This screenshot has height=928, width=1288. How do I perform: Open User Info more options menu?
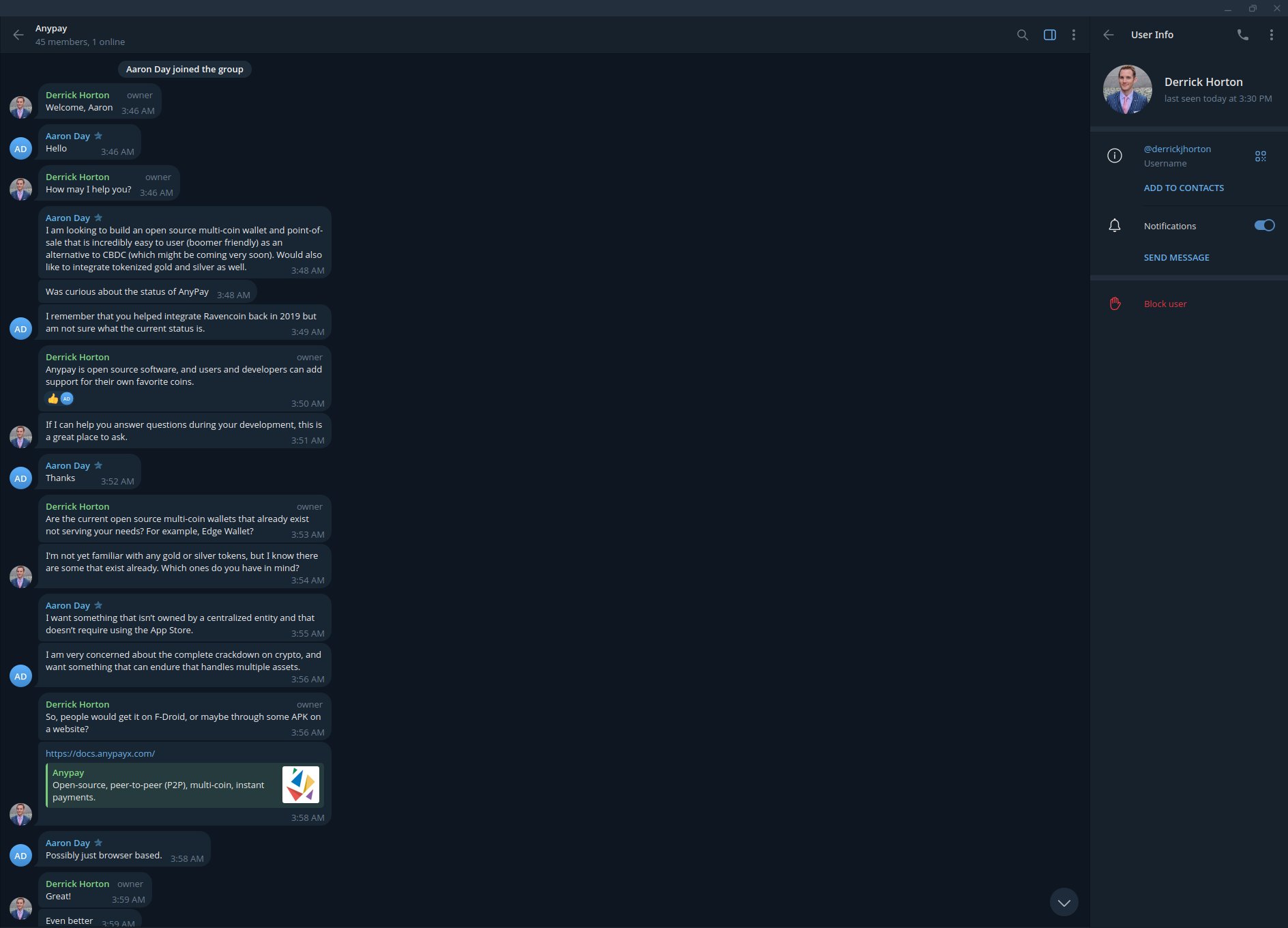coord(1271,35)
